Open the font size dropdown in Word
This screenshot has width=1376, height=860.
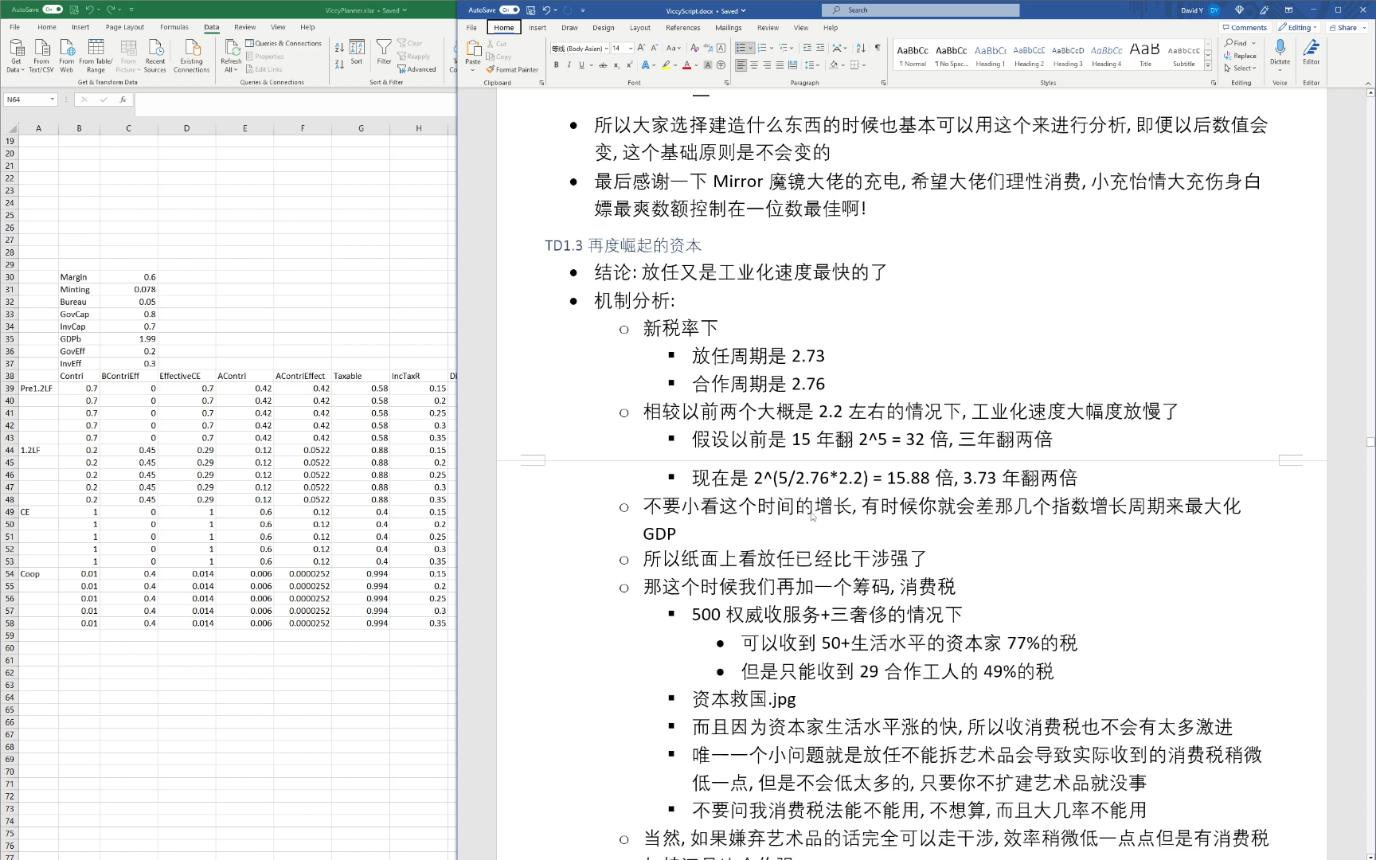coord(630,48)
